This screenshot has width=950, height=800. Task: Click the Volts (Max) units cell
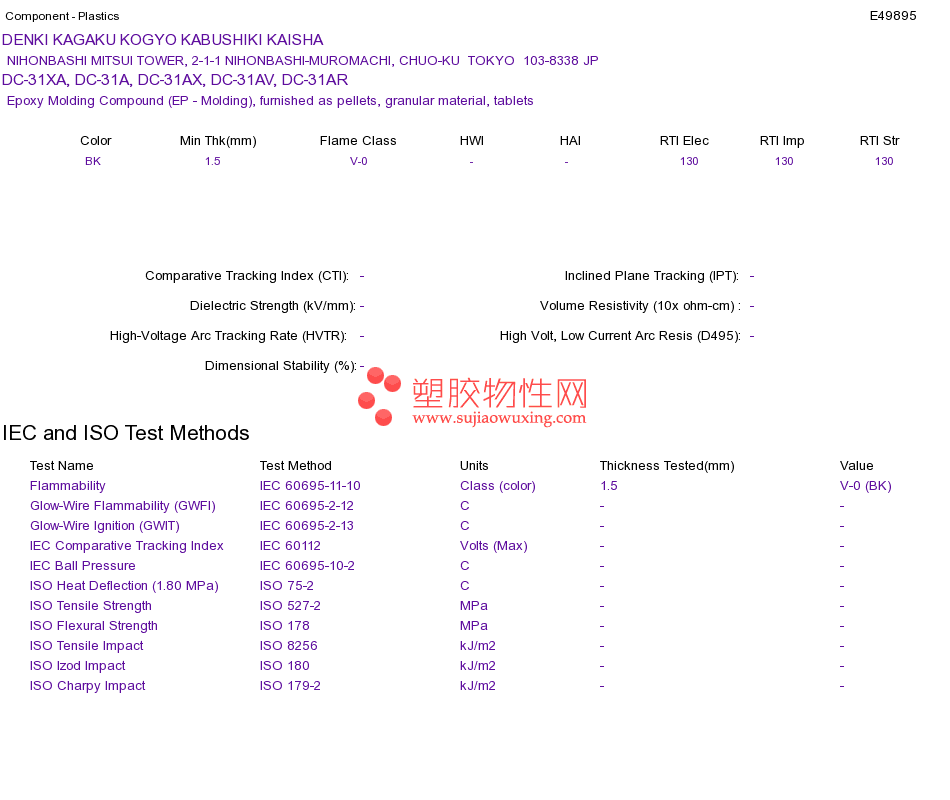point(494,545)
